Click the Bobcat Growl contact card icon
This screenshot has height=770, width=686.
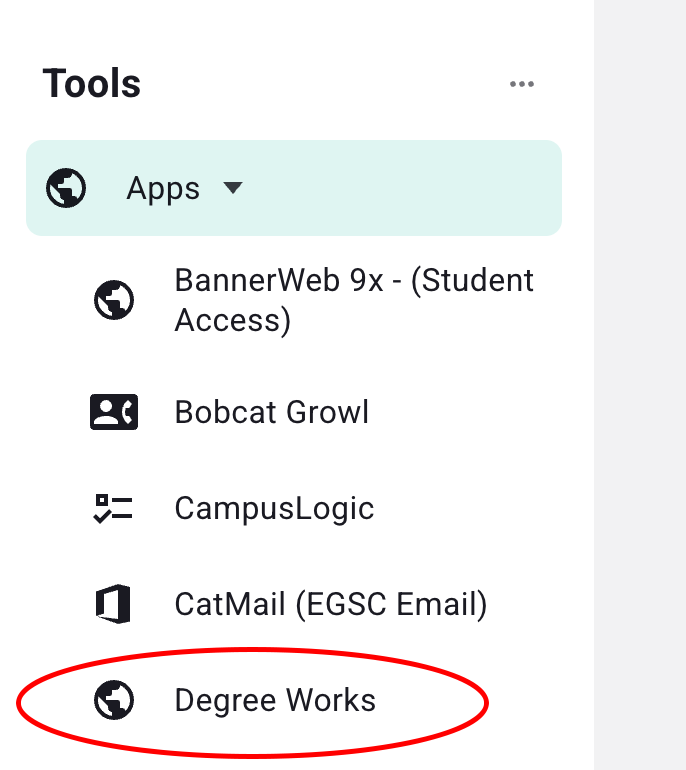[x=114, y=412]
